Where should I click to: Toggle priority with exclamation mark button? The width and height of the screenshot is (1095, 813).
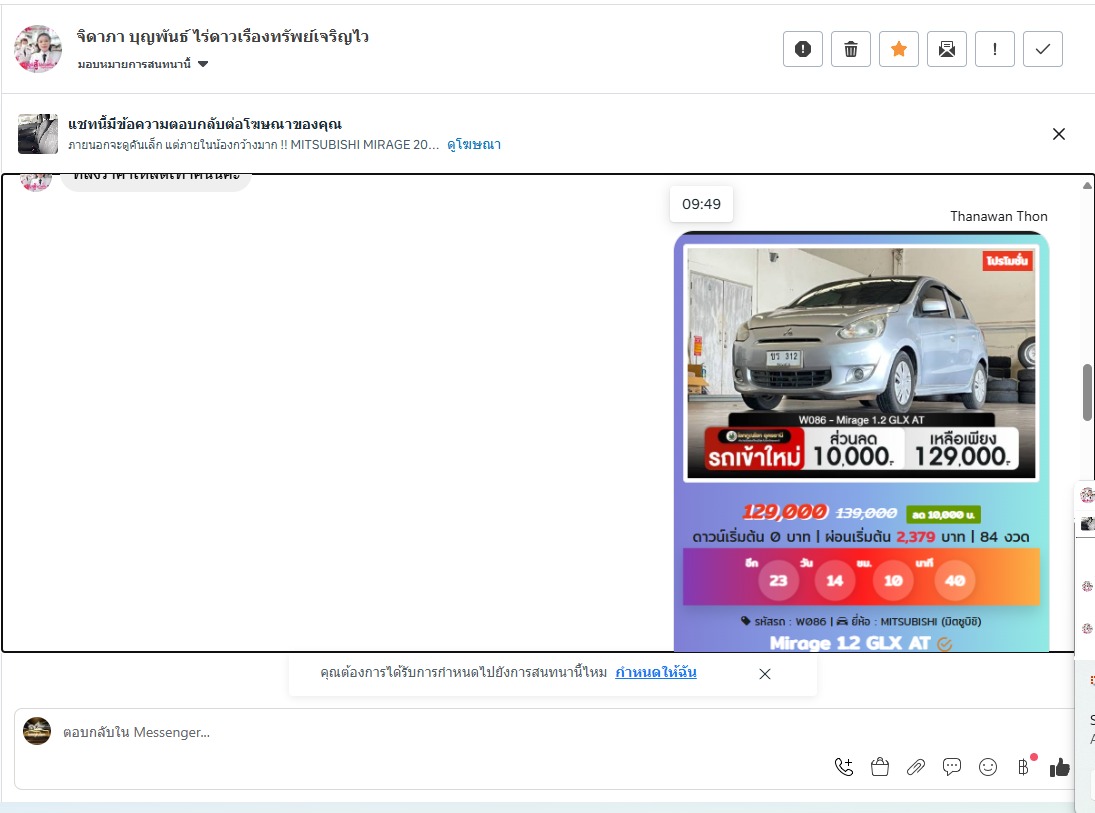994,49
